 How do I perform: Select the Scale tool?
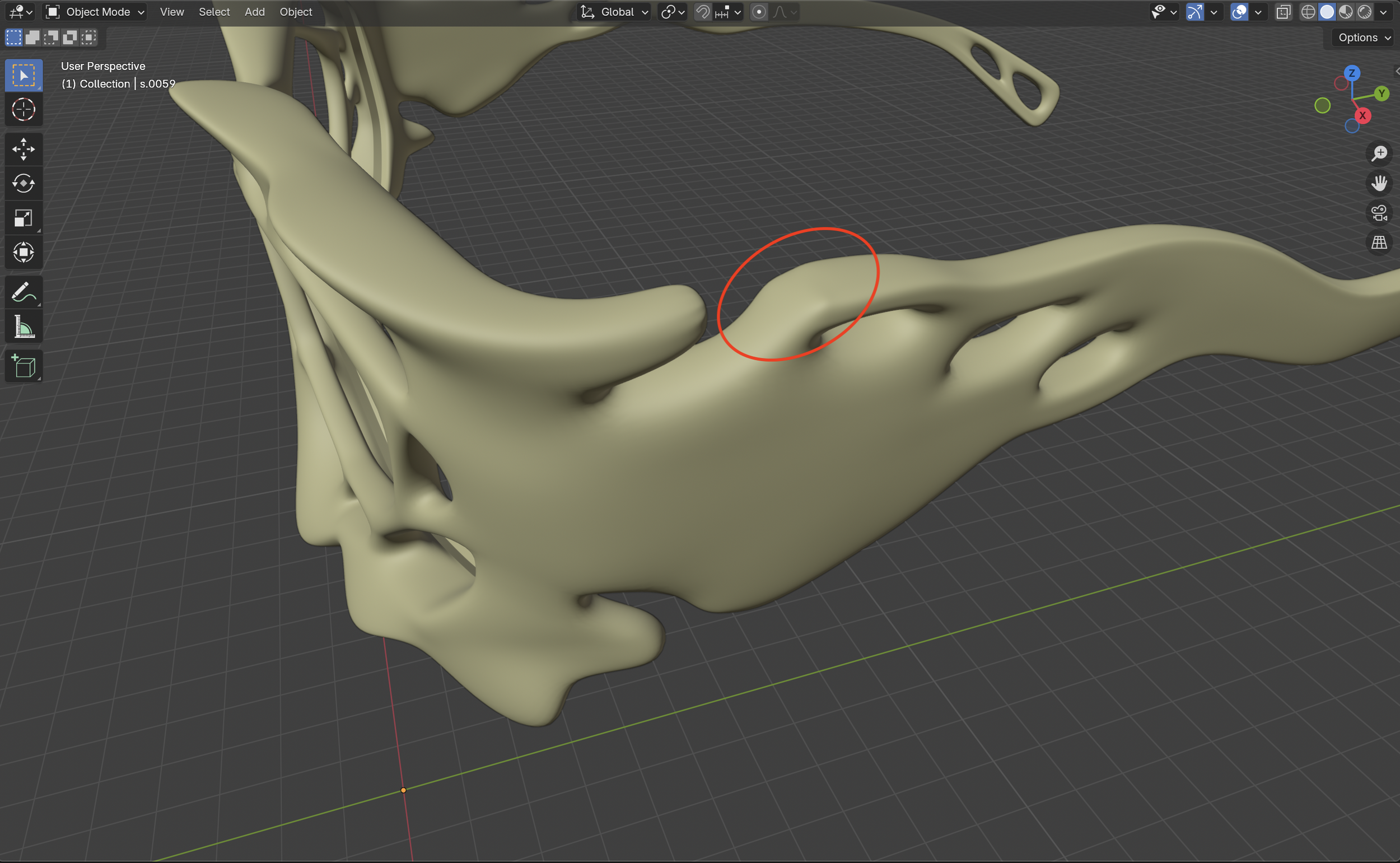tap(24, 217)
